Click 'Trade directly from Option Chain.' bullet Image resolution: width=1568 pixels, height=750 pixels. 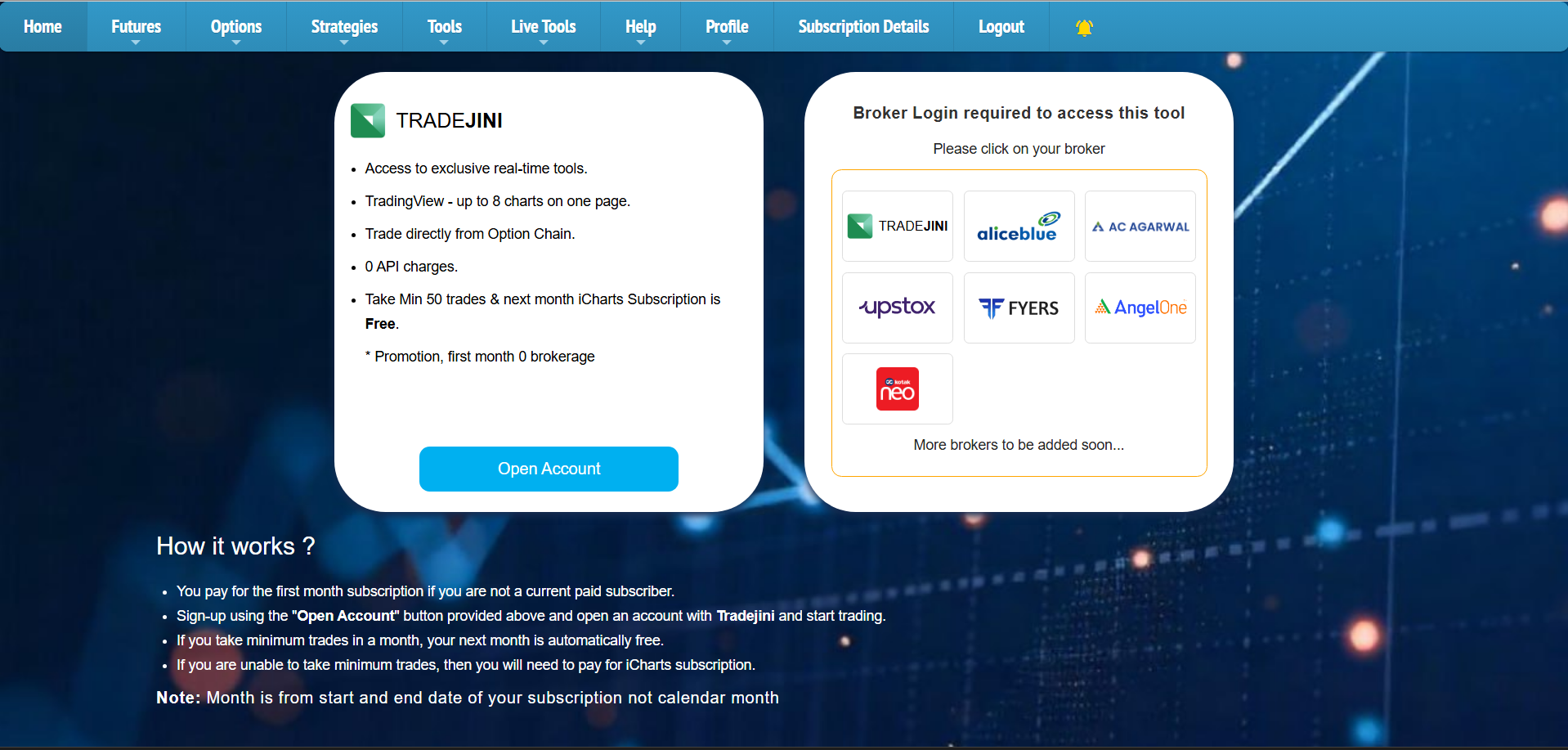click(x=470, y=234)
